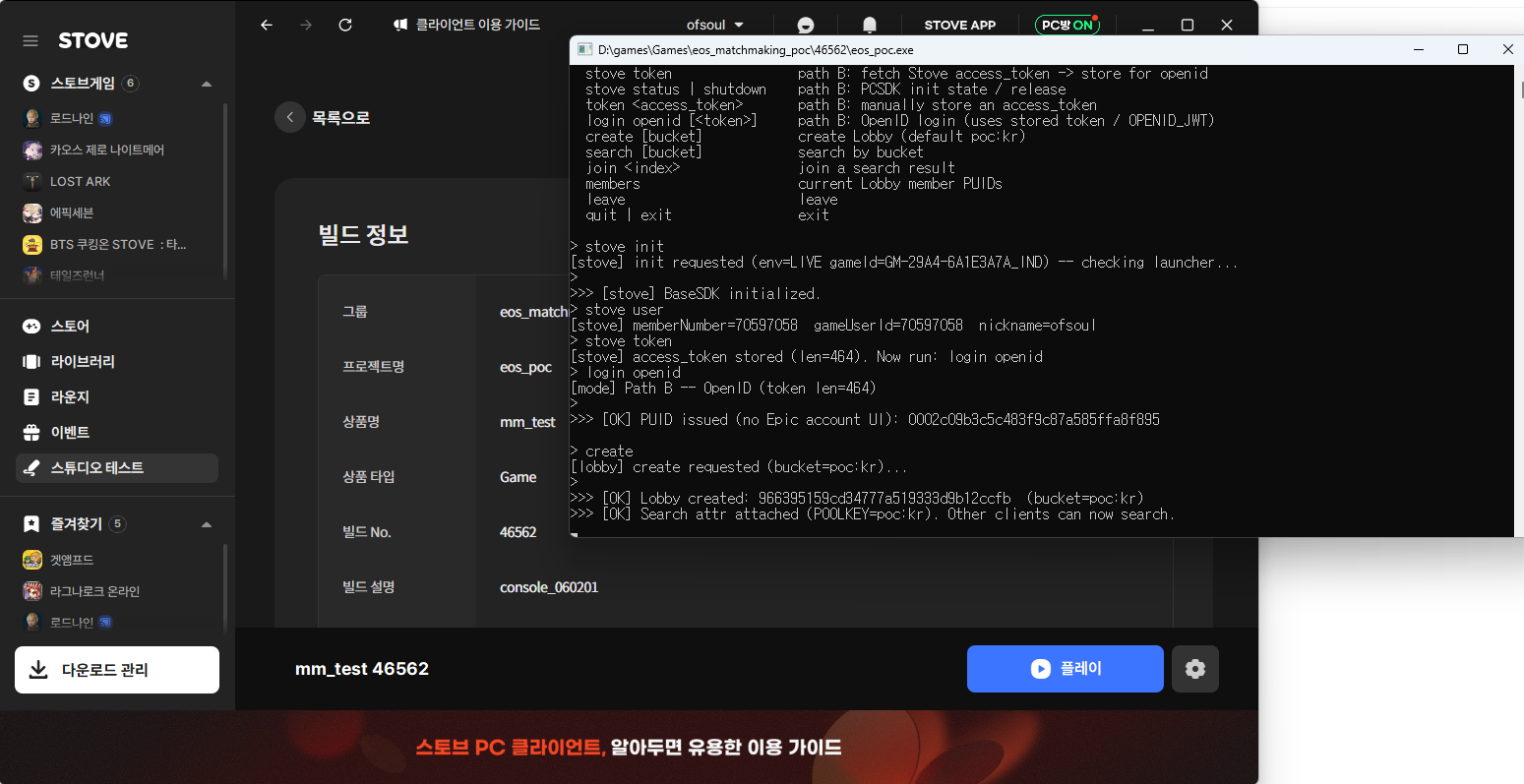The width and height of the screenshot is (1524, 784).
Task: Open the STOVE hamburger menu
Action: coord(30,41)
